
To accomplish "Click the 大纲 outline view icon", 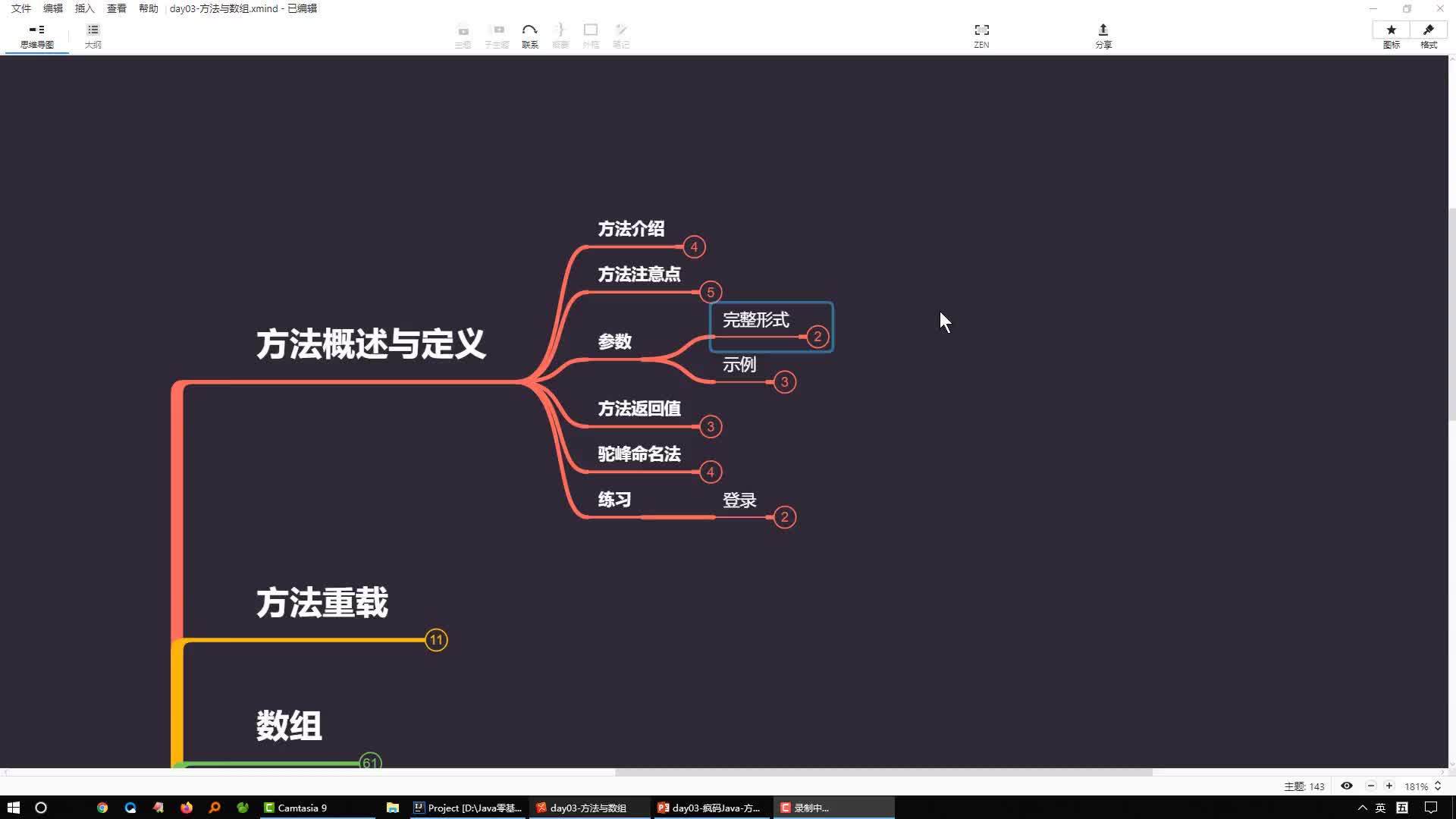I will (93, 35).
